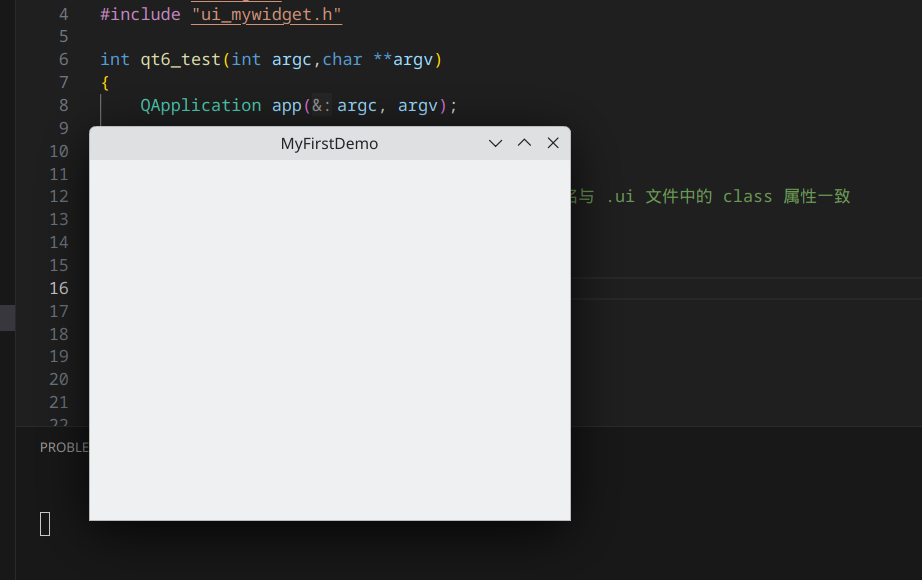Click line number 20 in the gutter
The width and height of the screenshot is (922, 580).
59,379
